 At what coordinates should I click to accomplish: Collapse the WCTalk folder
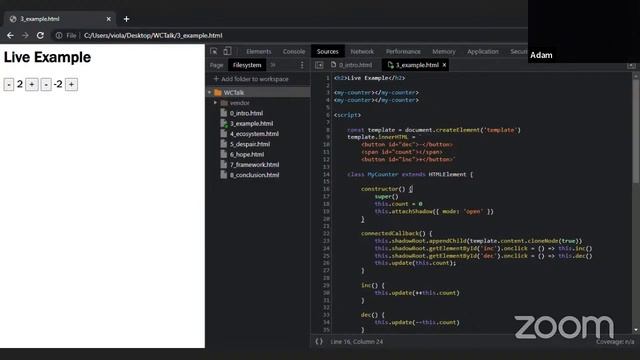(x=210, y=93)
